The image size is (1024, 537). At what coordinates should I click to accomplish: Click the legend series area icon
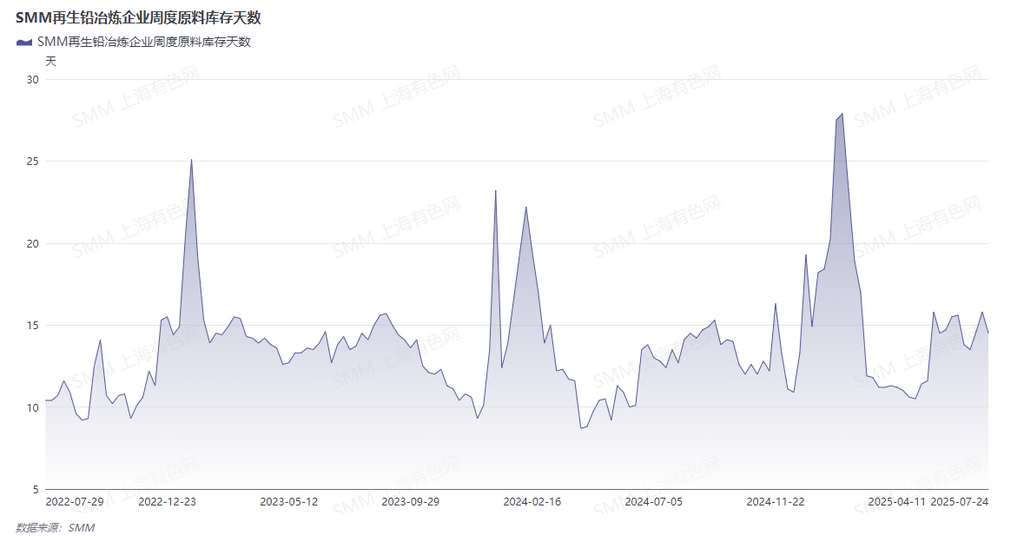click(x=24, y=42)
